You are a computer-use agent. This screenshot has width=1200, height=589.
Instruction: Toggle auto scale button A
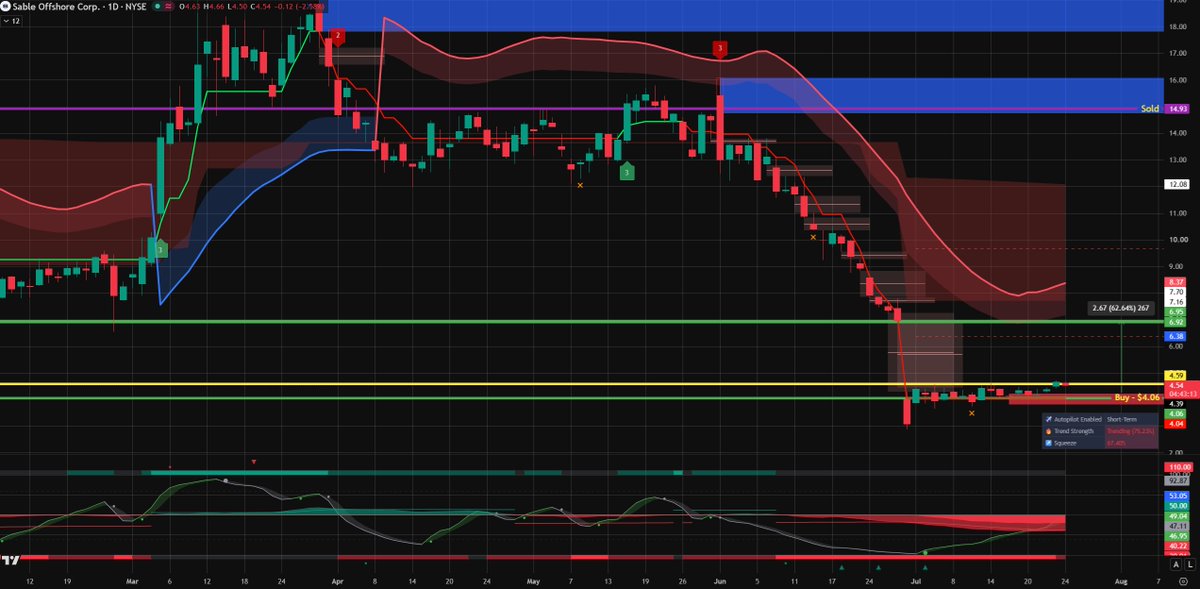(1176, 566)
